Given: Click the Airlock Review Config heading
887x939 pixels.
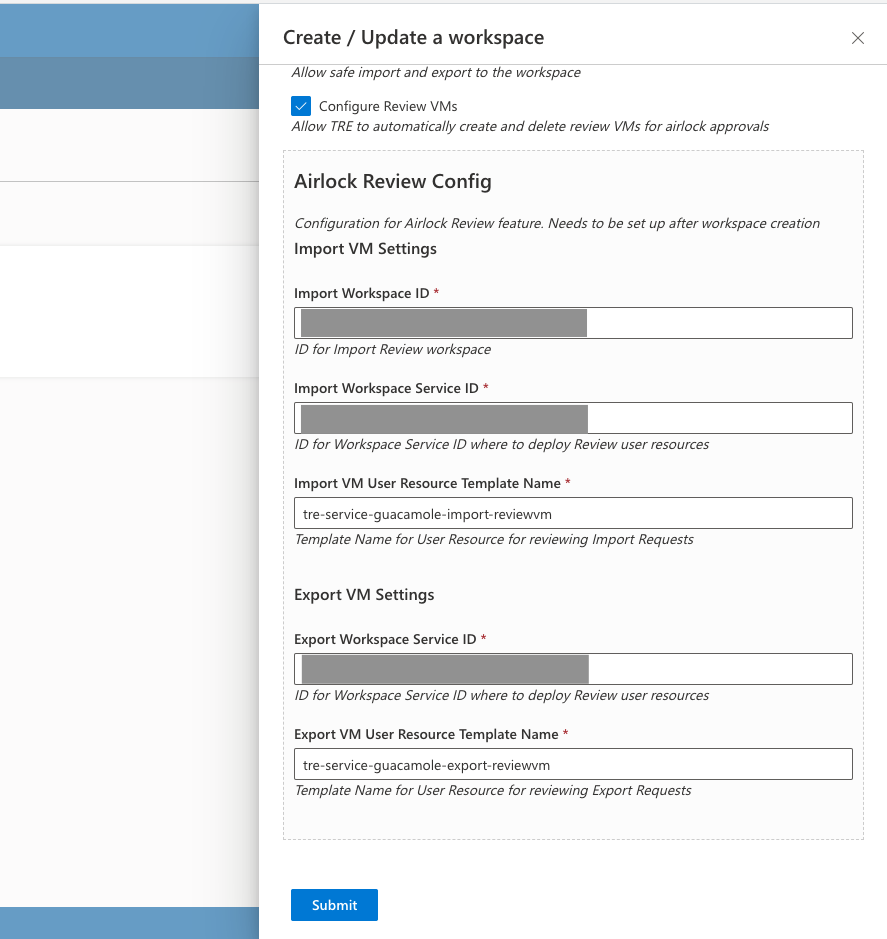Looking at the screenshot, I should (392, 182).
